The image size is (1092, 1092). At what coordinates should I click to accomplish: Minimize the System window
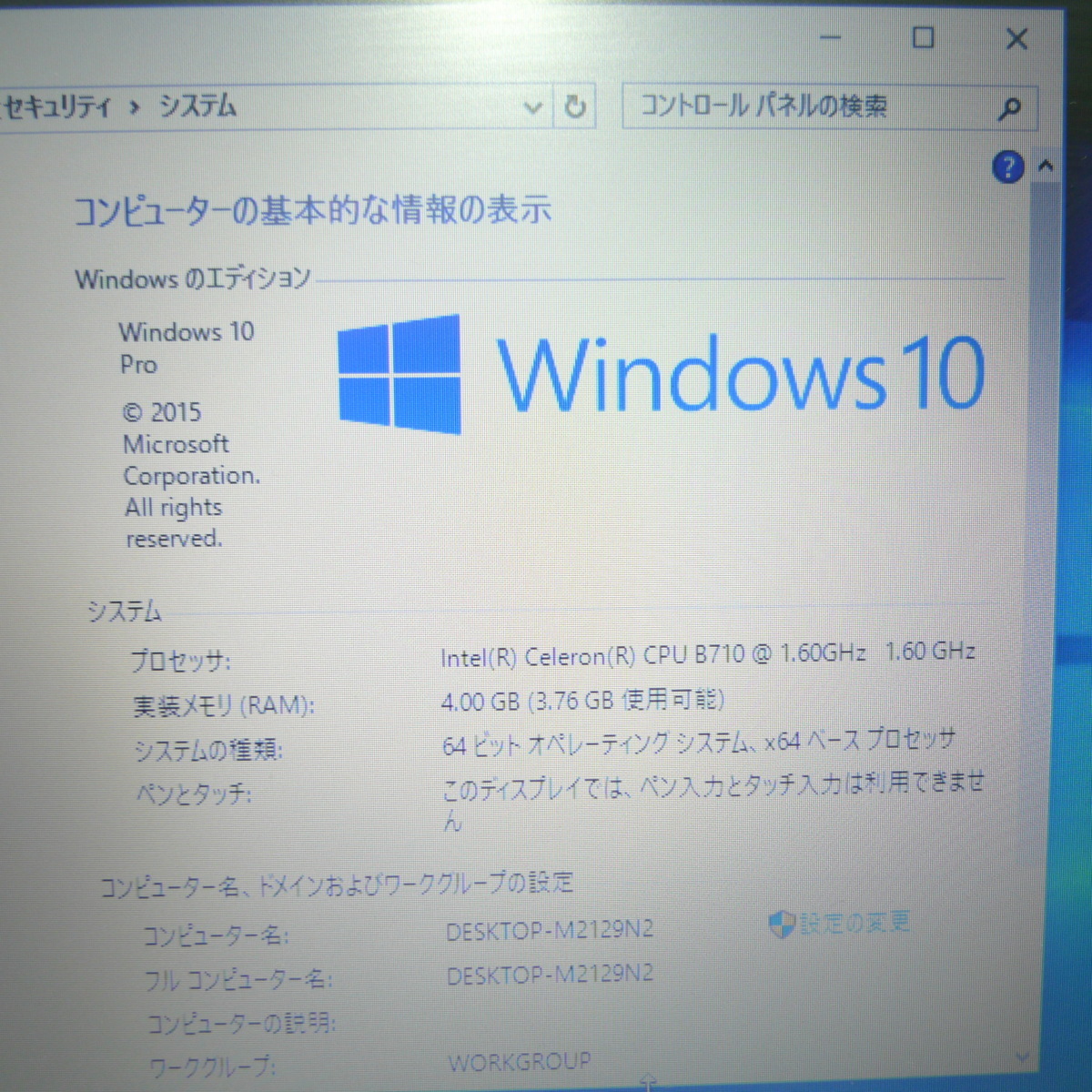click(830, 39)
